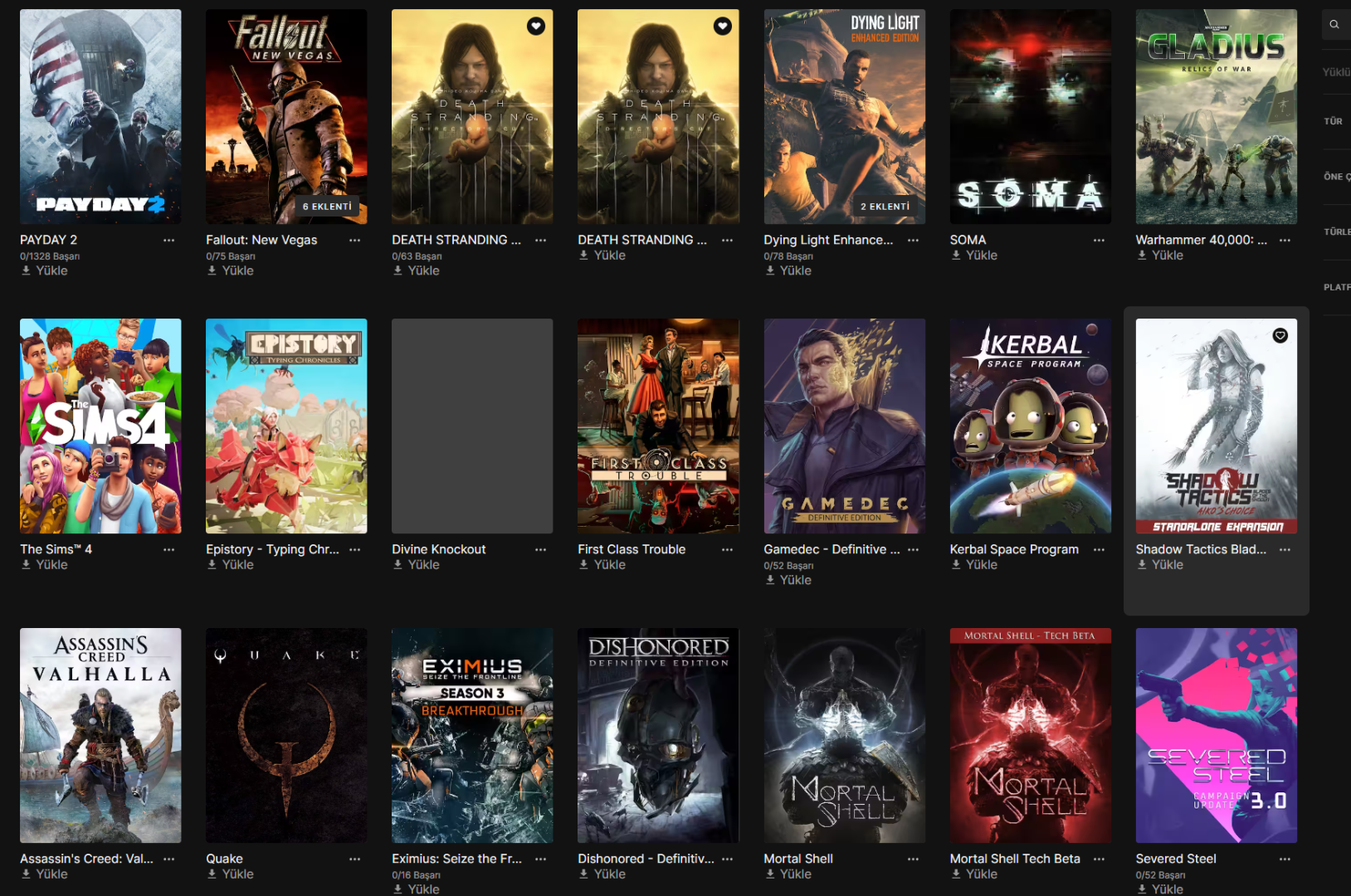1351x896 pixels.
Task: Install Quake using its Yükle link
Action: tap(231, 874)
